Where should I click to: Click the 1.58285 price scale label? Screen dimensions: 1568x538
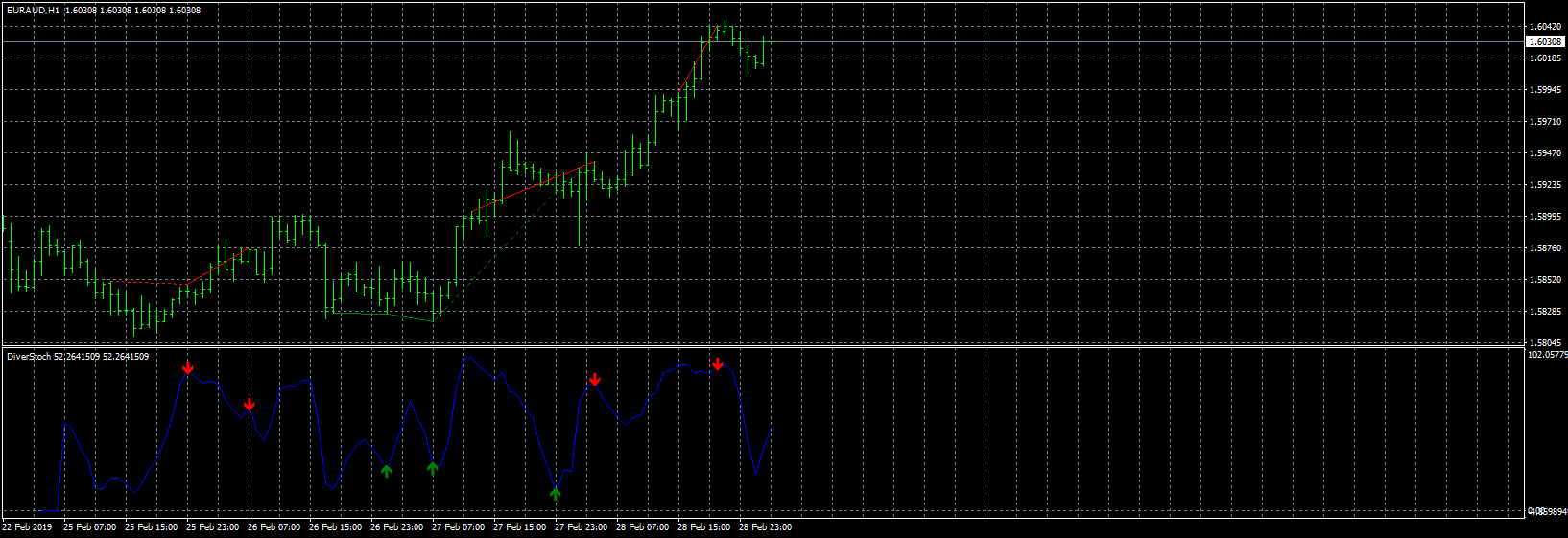(1545, 312)
